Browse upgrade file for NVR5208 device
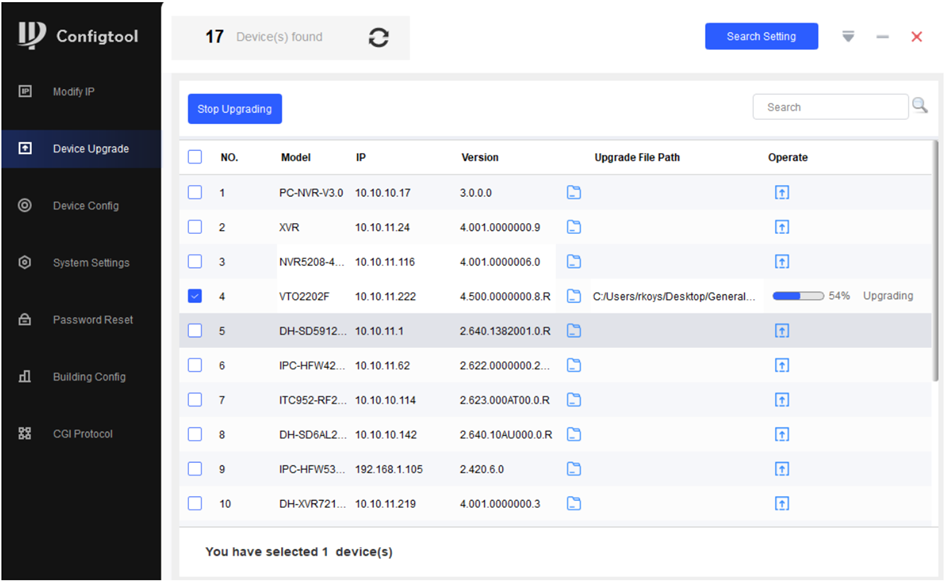Screen dimensions: 945x583 (574, 262)
